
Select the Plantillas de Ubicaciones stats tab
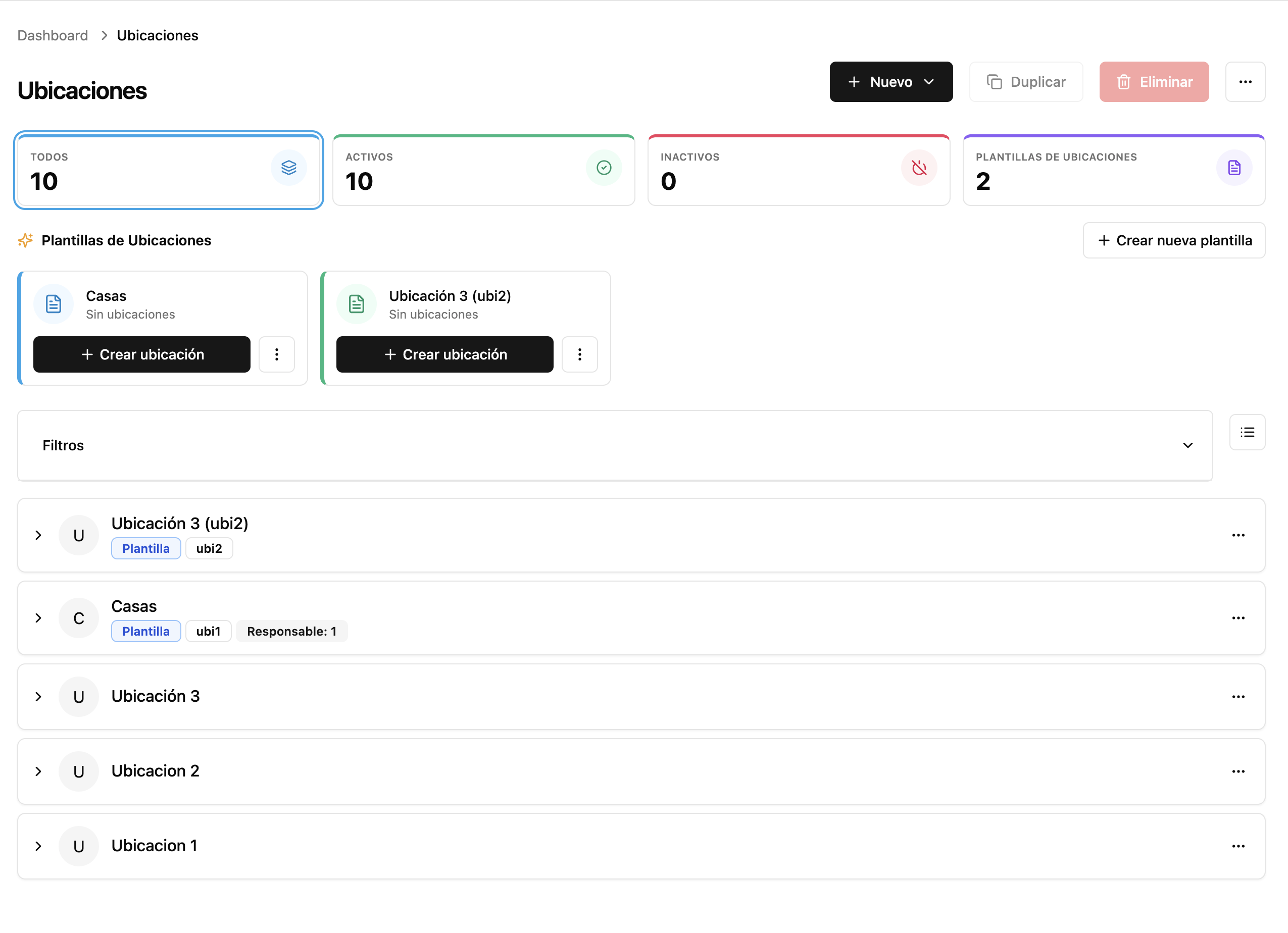tap(1114, 170)
